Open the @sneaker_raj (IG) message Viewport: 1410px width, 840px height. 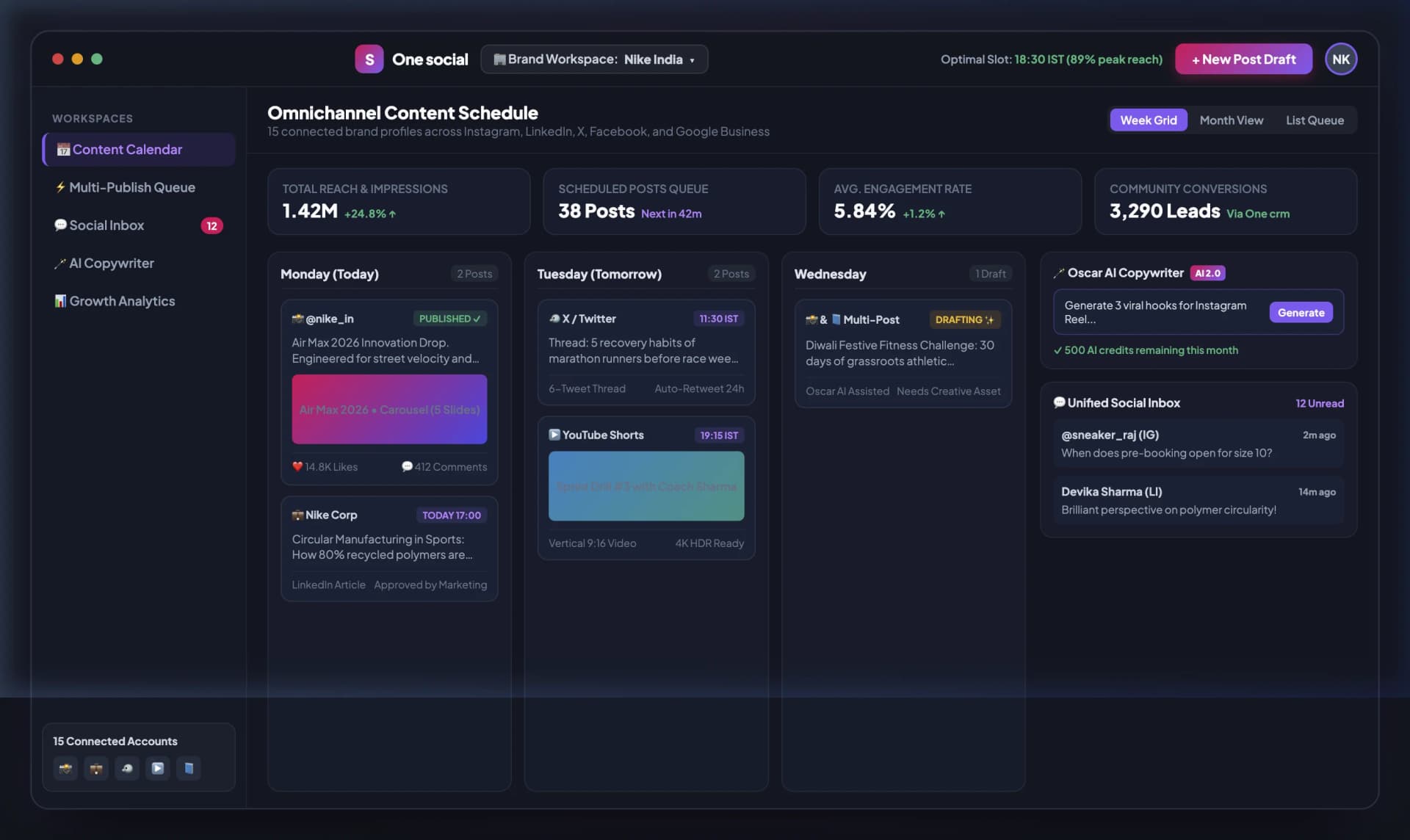[x=1198, y=443]
